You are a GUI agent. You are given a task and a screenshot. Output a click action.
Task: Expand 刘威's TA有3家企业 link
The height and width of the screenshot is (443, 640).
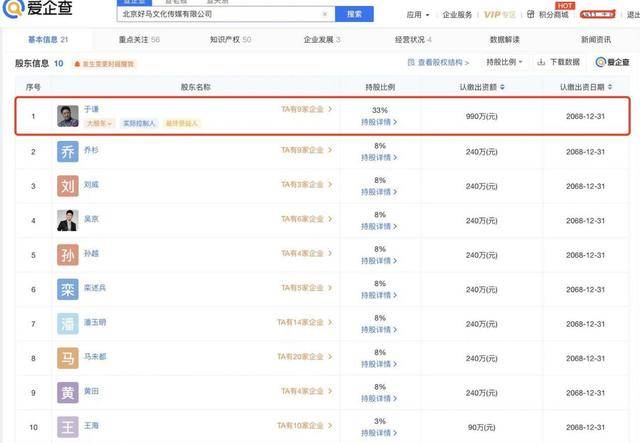(x=307, y=185)
